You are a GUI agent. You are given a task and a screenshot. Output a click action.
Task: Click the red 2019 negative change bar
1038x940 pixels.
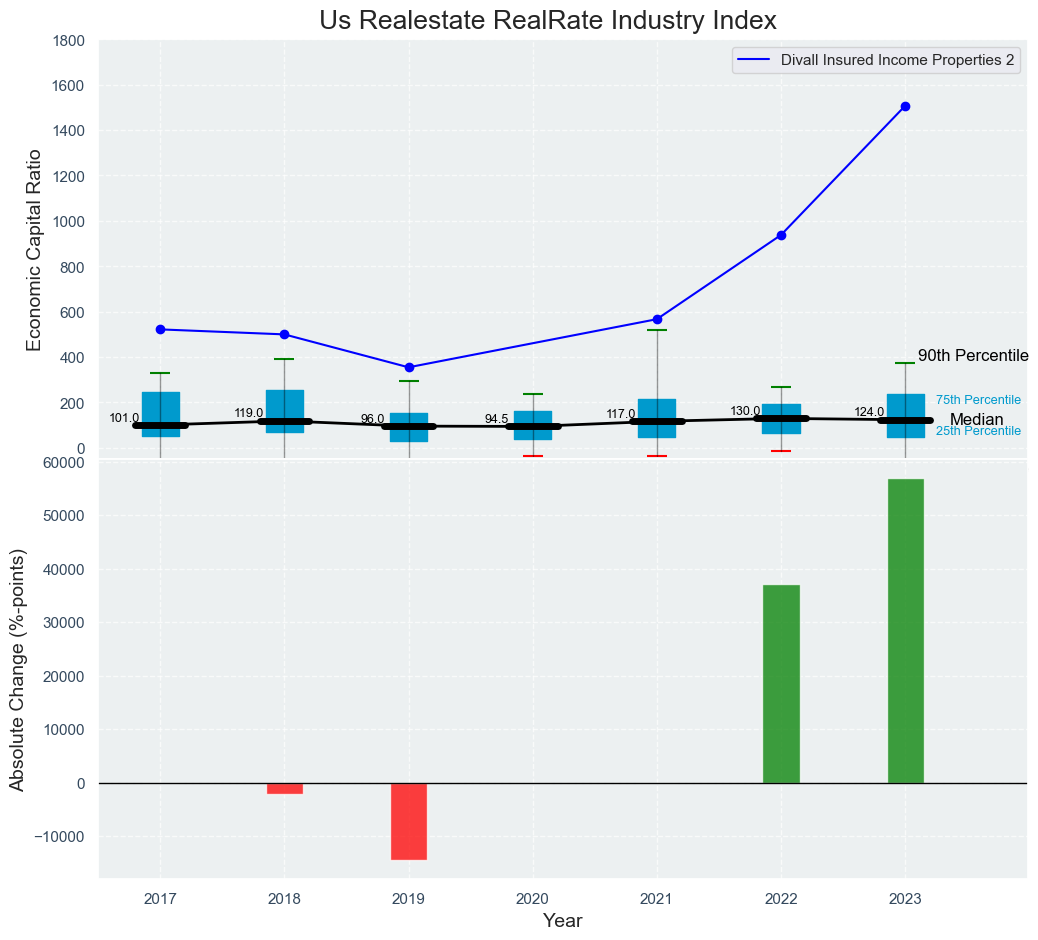click(409, 820)
